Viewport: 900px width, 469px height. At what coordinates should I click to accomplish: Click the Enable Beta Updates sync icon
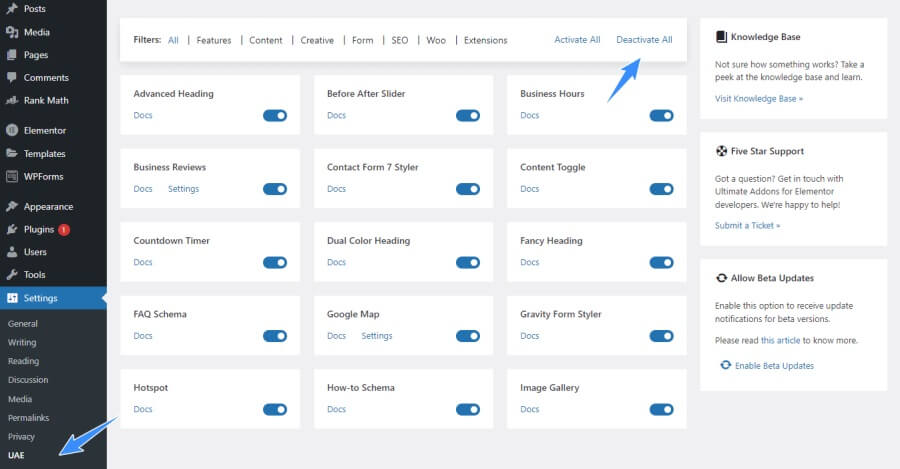tap(726, 365)
